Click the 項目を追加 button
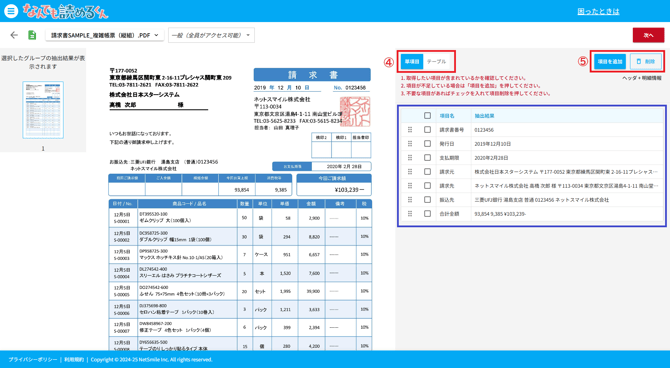 coord(610,62)
